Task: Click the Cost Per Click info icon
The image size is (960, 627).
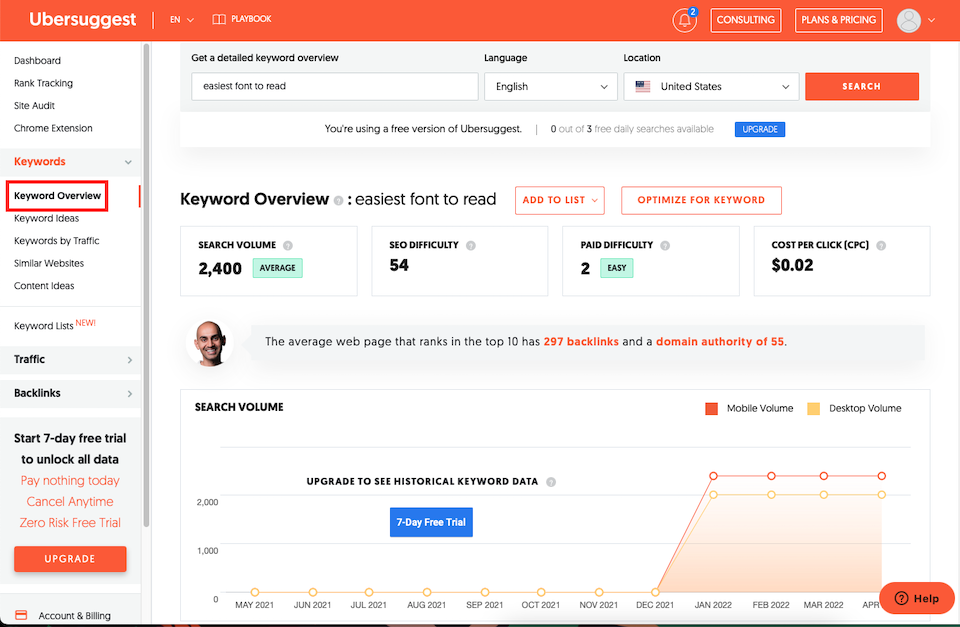Action: (x=881, y=245)
